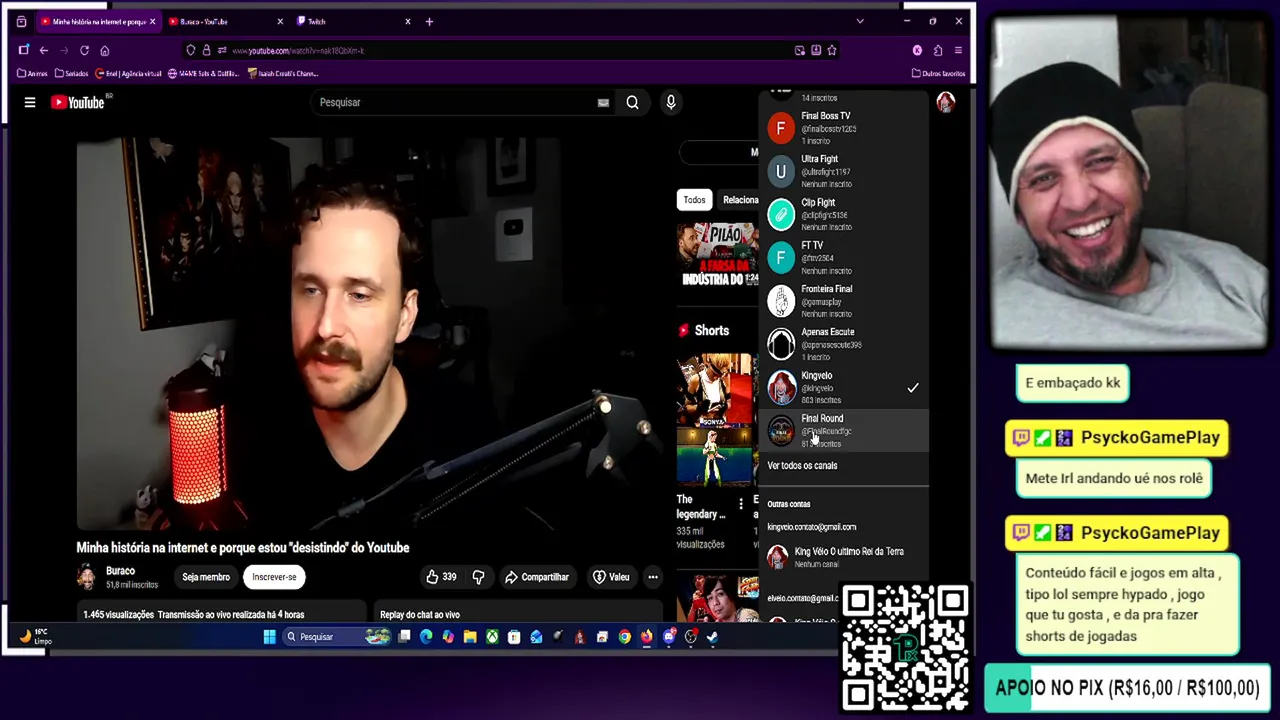Image resolution: width=1280 pixels, height=720 pixels.
Task: Open the Firefox application menu button
Action: tap(958, 50)
